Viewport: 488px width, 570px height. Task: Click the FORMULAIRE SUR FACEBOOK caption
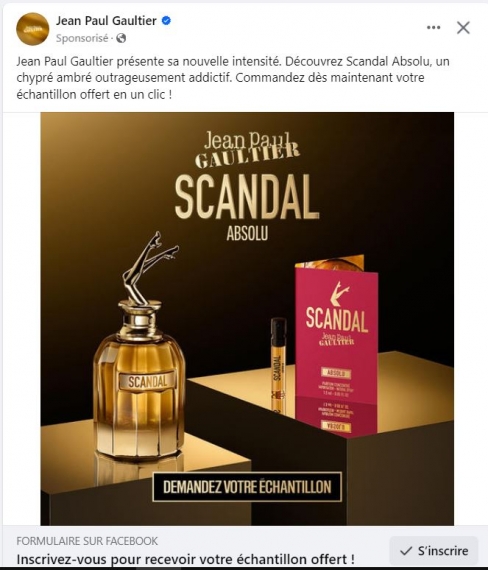pyautogui.click(x=87, y=541)
